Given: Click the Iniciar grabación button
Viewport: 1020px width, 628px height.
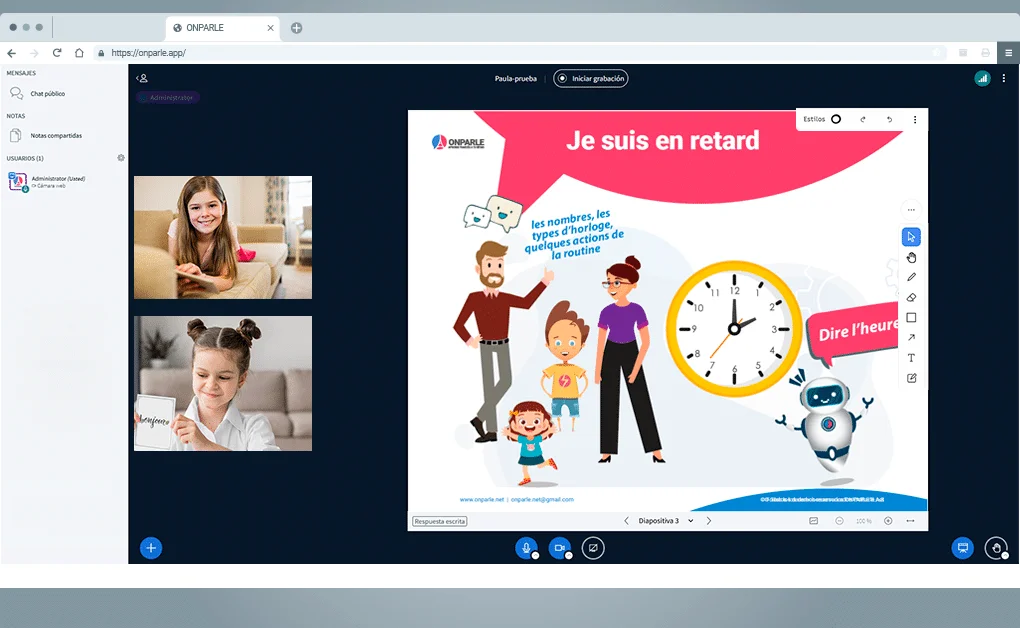Looking at the screenshot, I should pos(591,77).
